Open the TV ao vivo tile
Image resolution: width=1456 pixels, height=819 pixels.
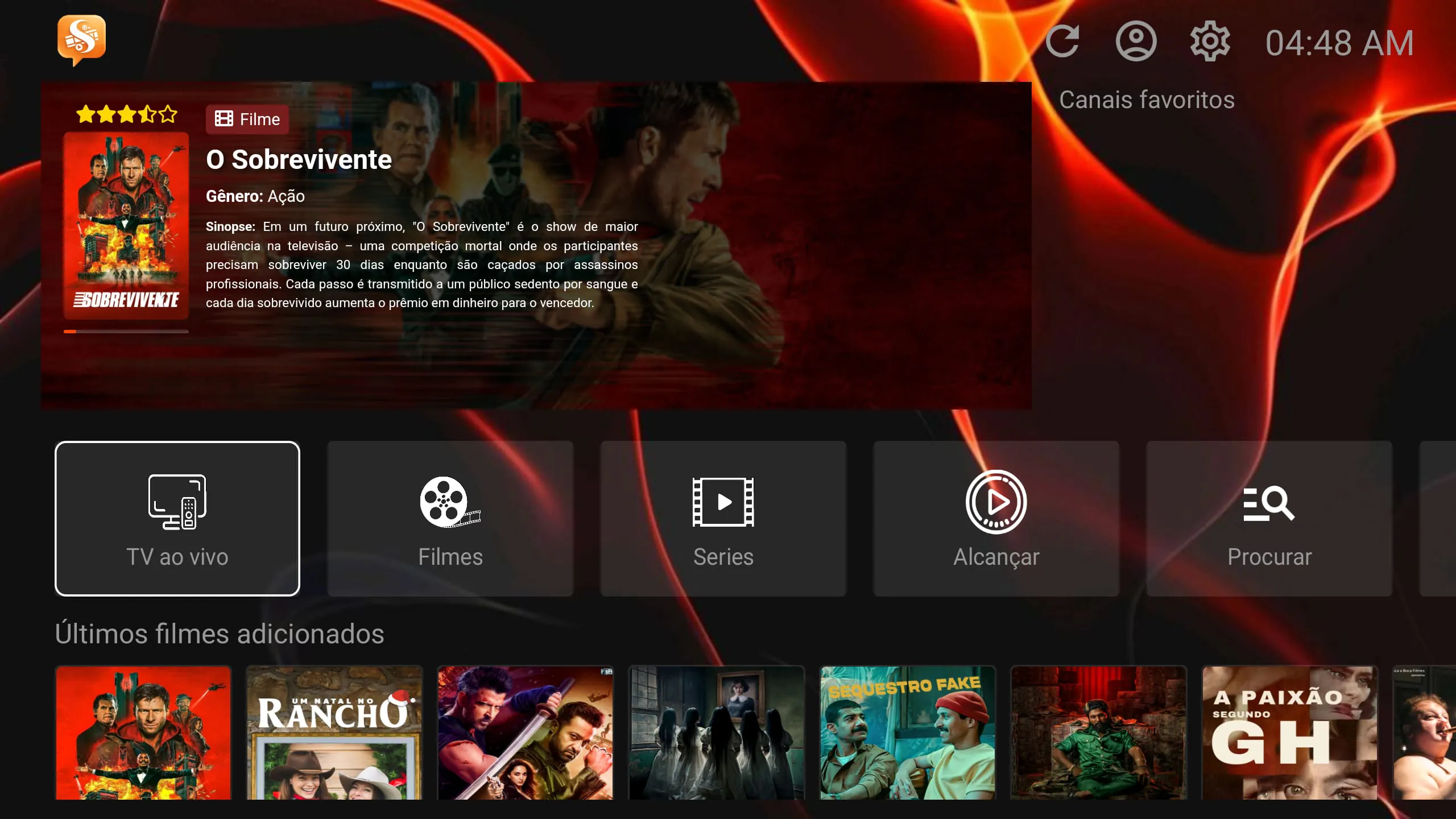177,519
